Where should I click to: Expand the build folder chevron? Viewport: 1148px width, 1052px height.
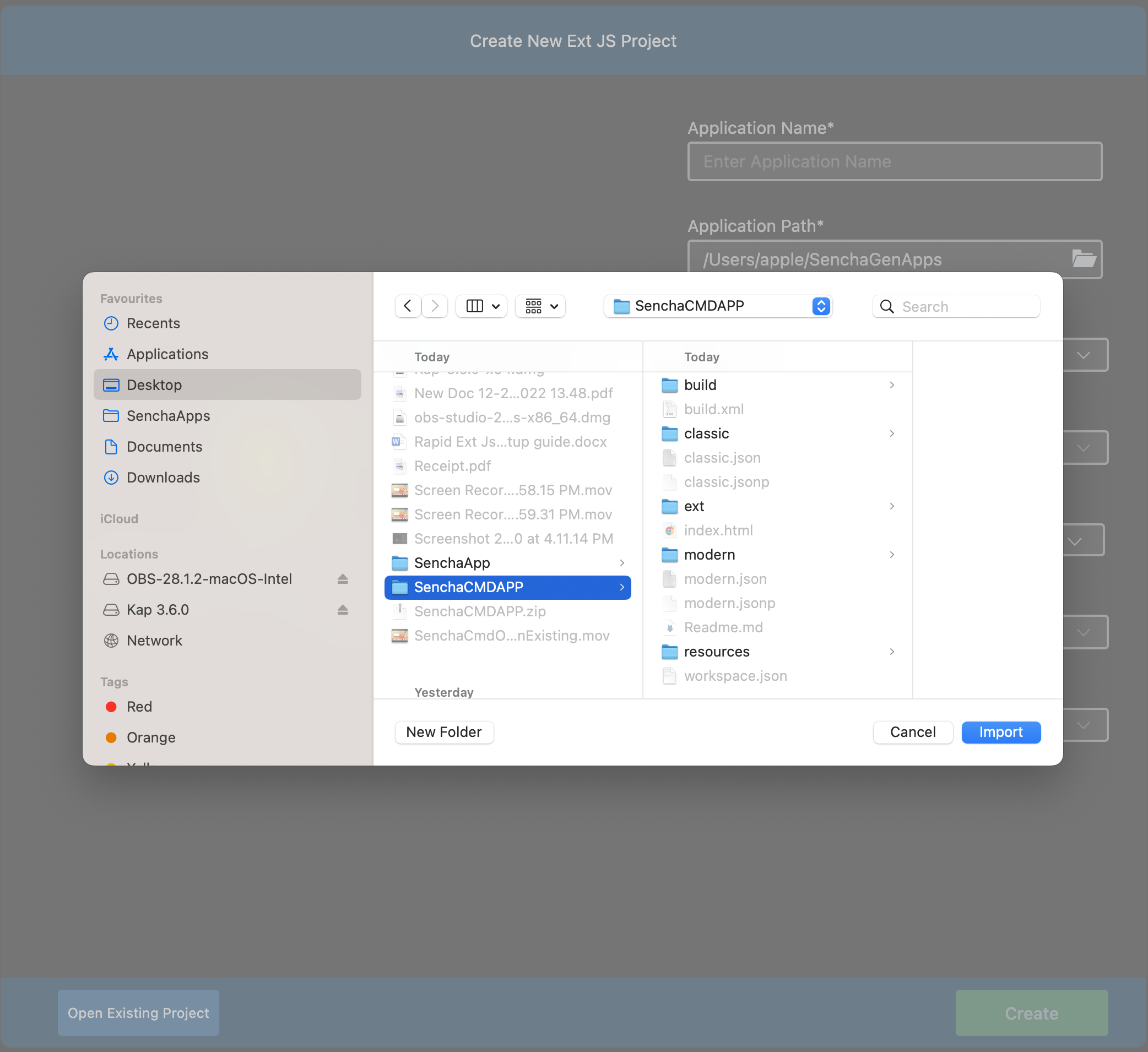(892, 386)
